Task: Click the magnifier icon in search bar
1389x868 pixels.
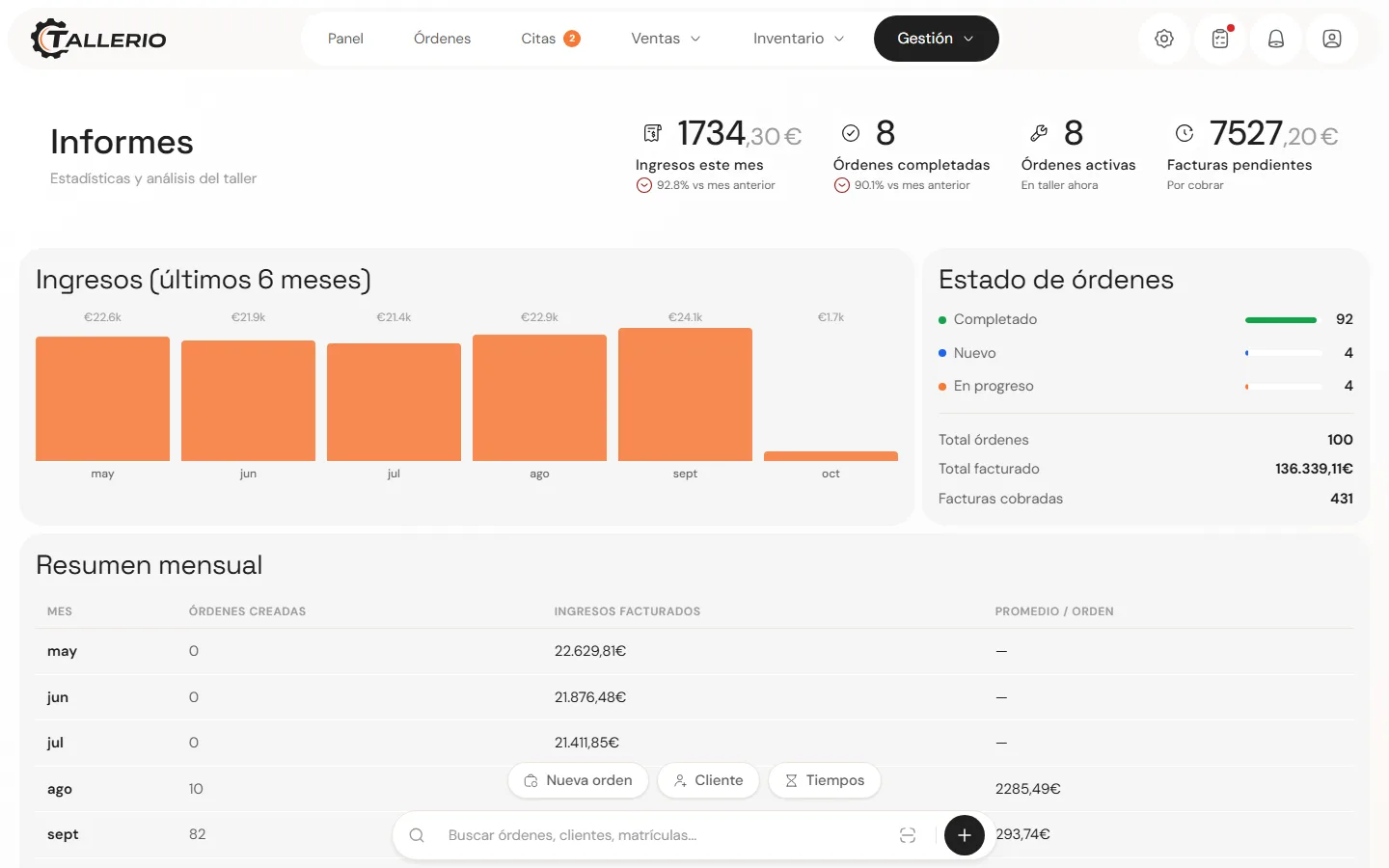Action: tap(417, 835)
